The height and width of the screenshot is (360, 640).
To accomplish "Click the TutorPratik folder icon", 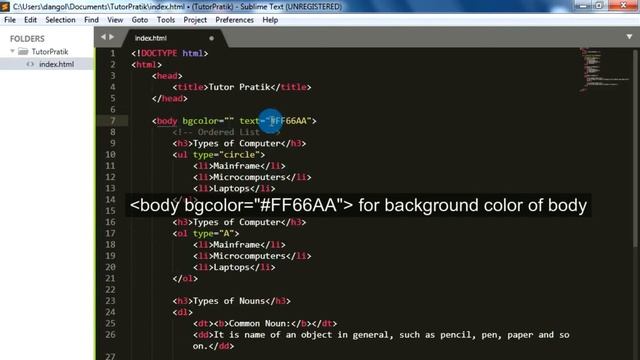I will (23, 51).
